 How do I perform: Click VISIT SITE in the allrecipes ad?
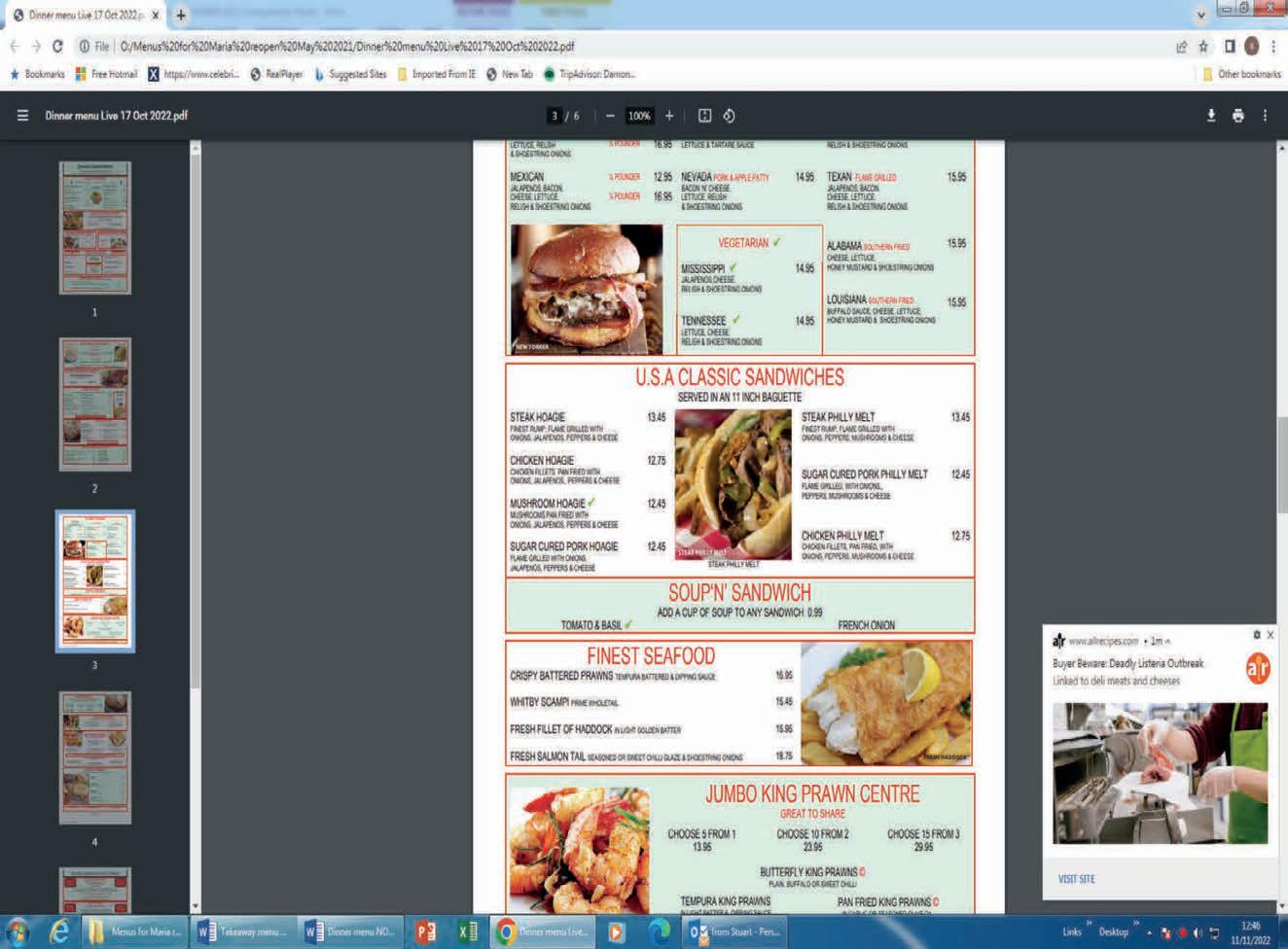click(1076, 878)
